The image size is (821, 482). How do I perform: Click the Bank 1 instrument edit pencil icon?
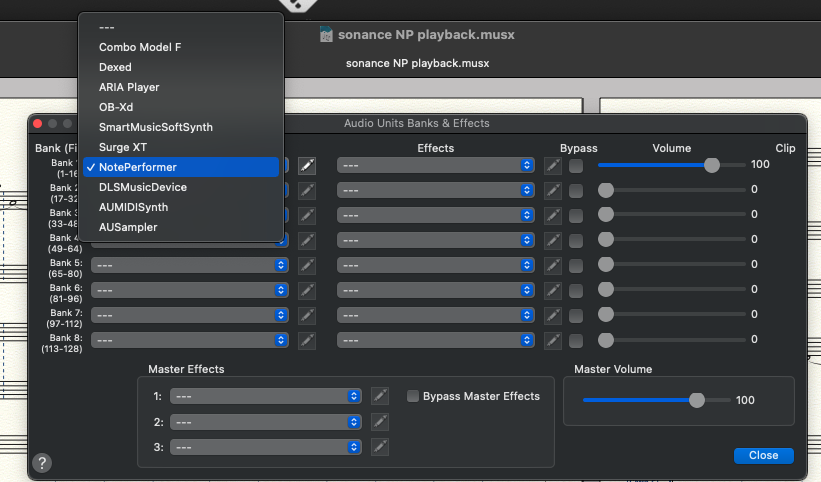[x=308, y=165]
